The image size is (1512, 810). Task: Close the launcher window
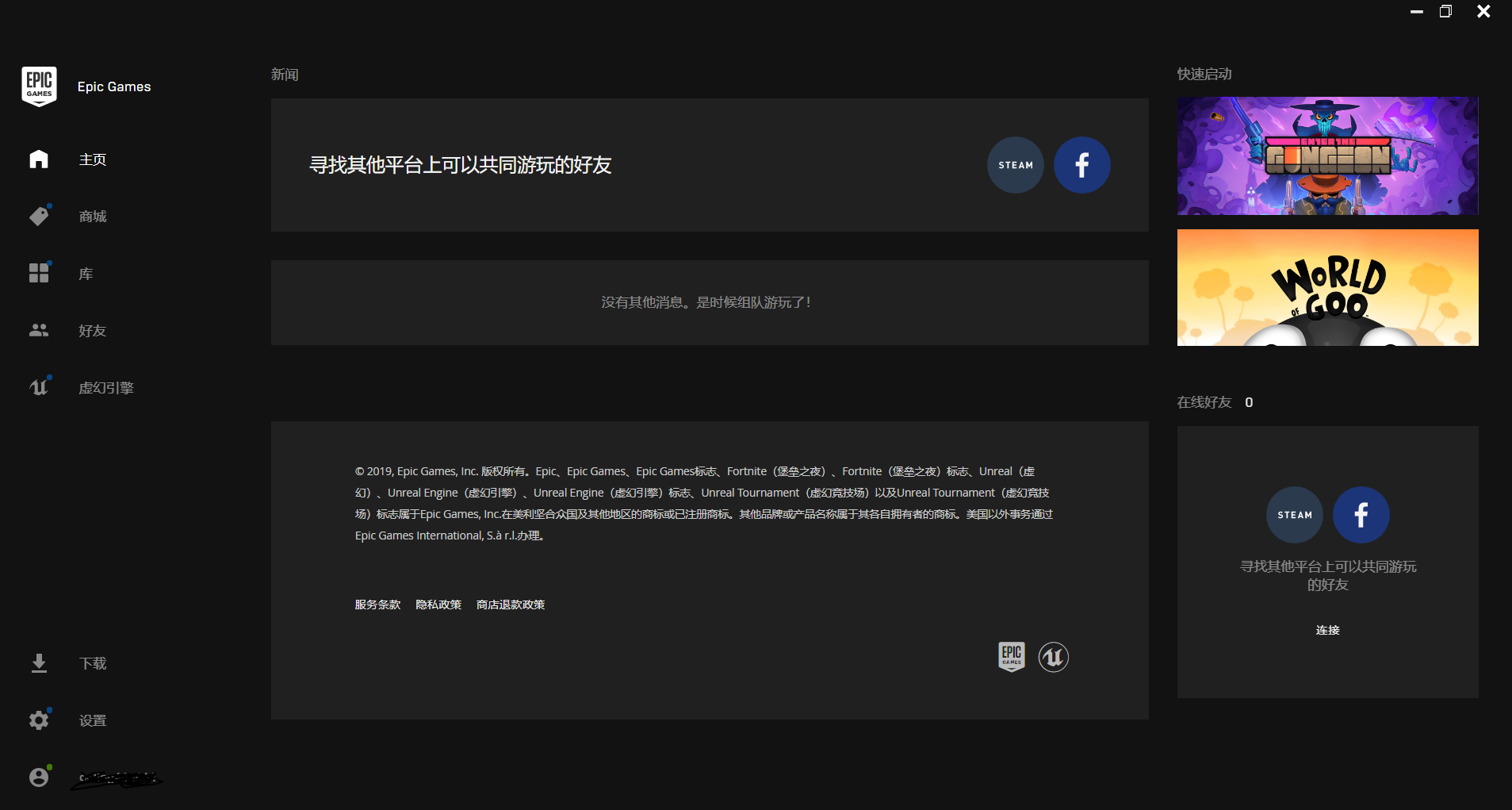tap(1483, 11)
